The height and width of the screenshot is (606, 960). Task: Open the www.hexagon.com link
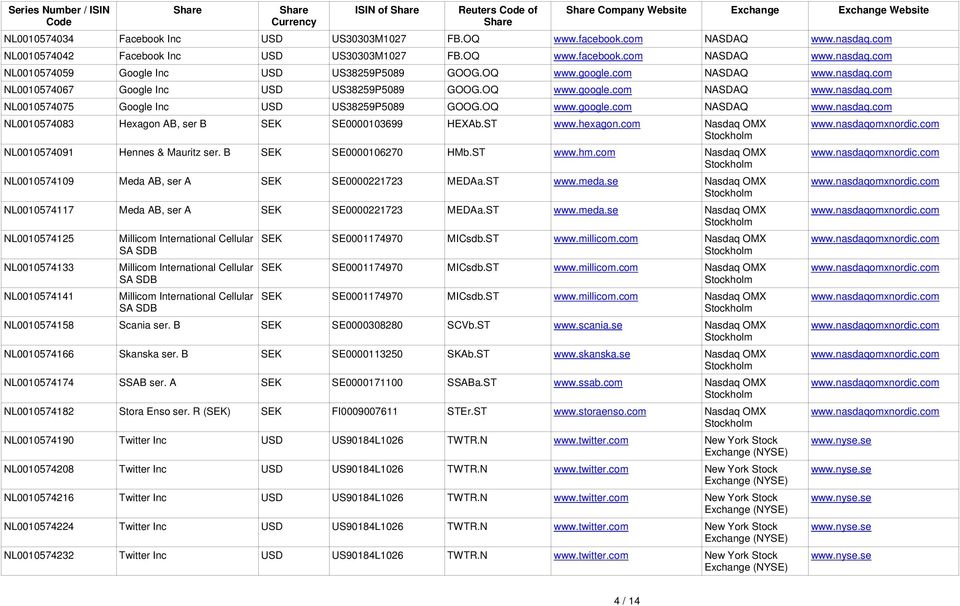(x=596, y=124)
